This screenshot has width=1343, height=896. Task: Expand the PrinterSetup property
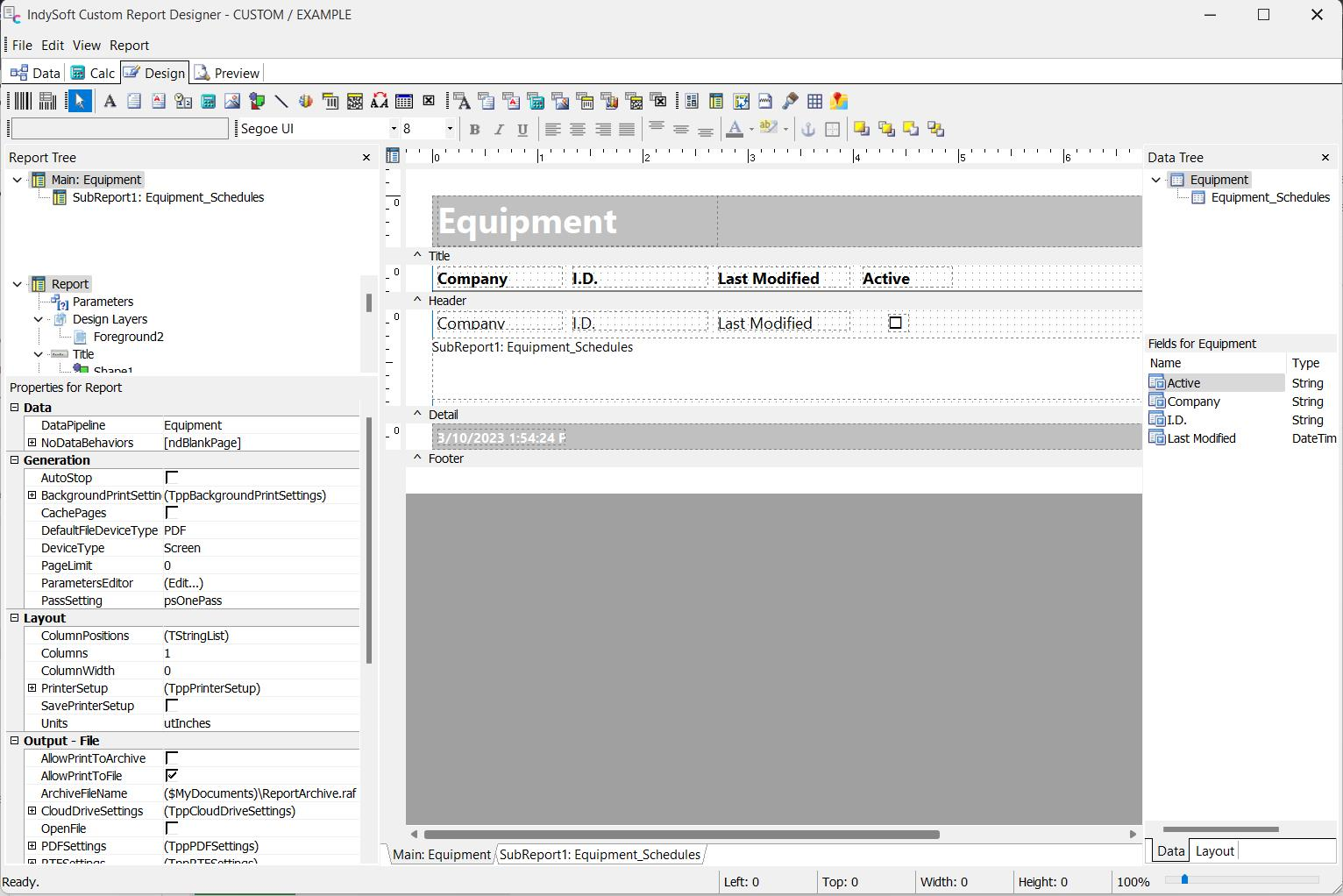click(x=32, y=688)
